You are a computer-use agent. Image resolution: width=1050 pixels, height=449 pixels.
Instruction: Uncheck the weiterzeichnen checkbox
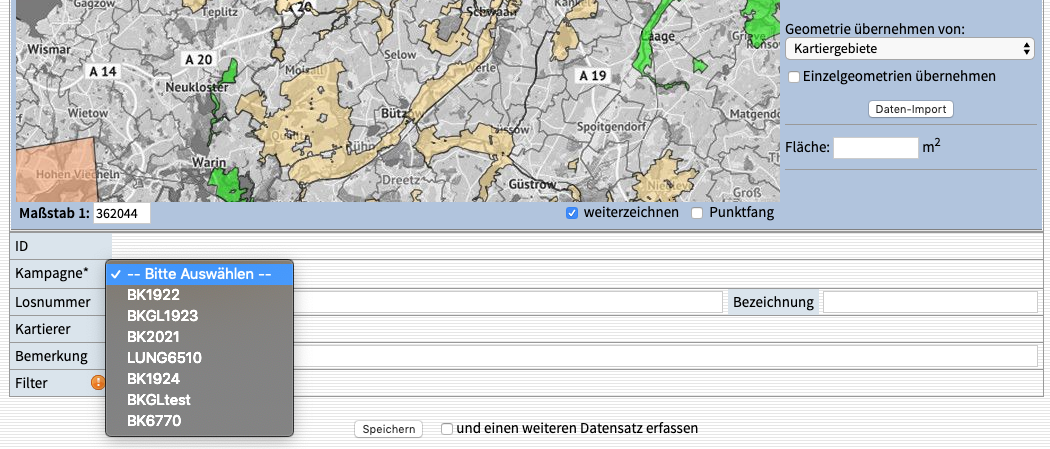tap(572, 213)
